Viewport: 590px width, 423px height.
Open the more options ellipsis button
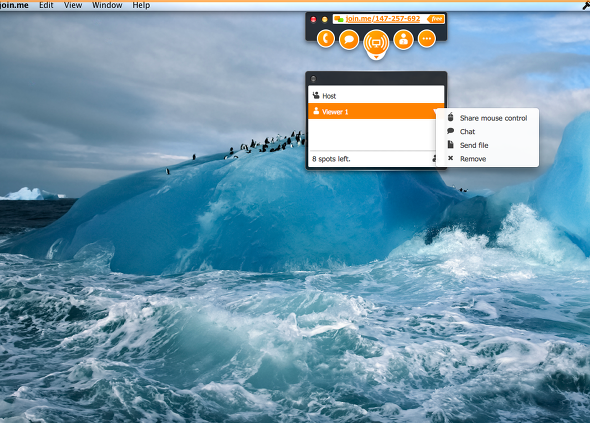click(x=427, y=39)
